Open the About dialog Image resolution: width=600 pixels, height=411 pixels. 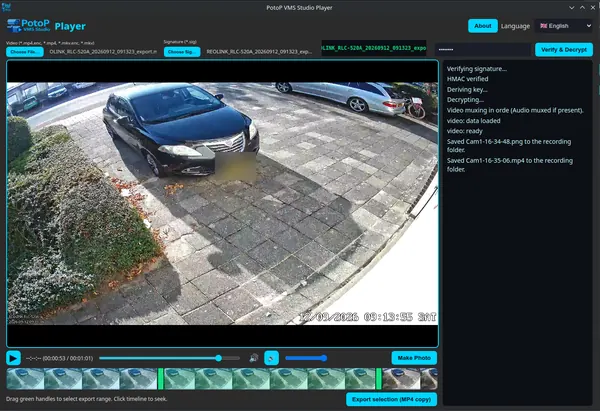point(483,26)
